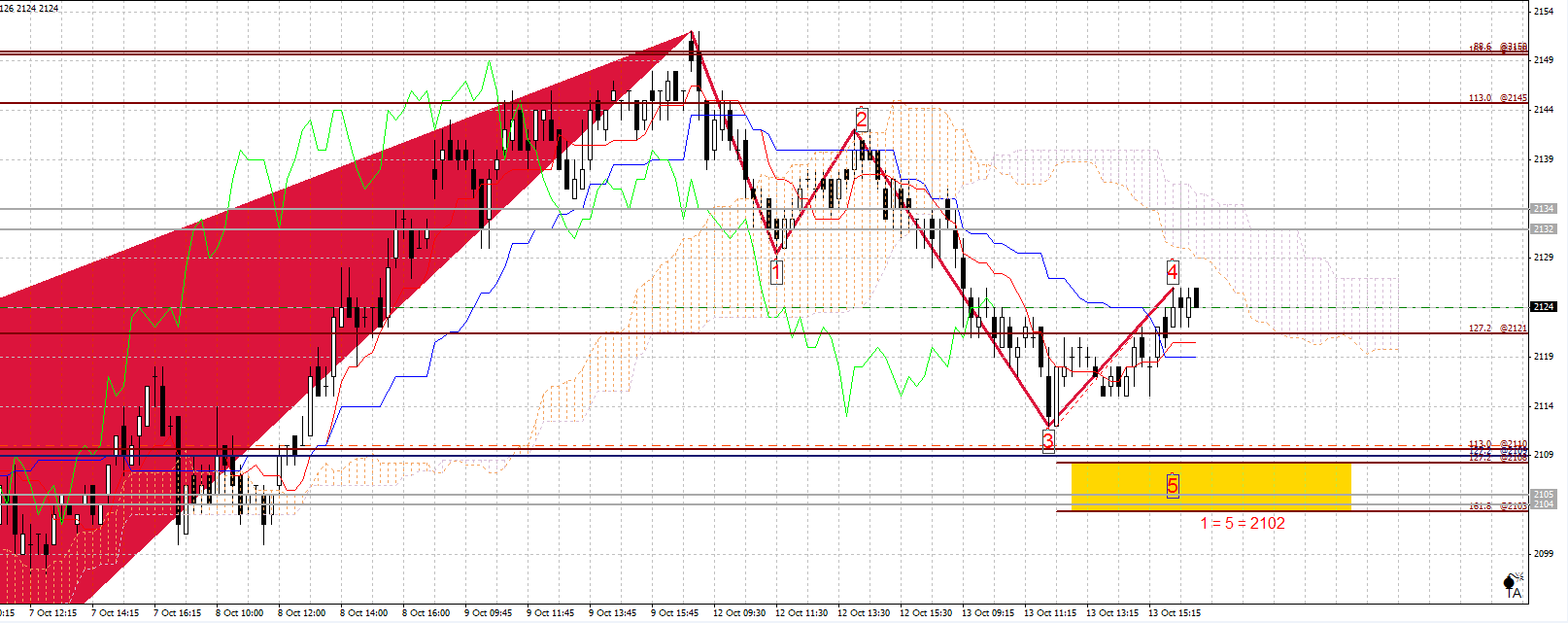Click the "12 Oct 11:30" time axis label
Screen dimensions: 1568x623
coord(801,613)
